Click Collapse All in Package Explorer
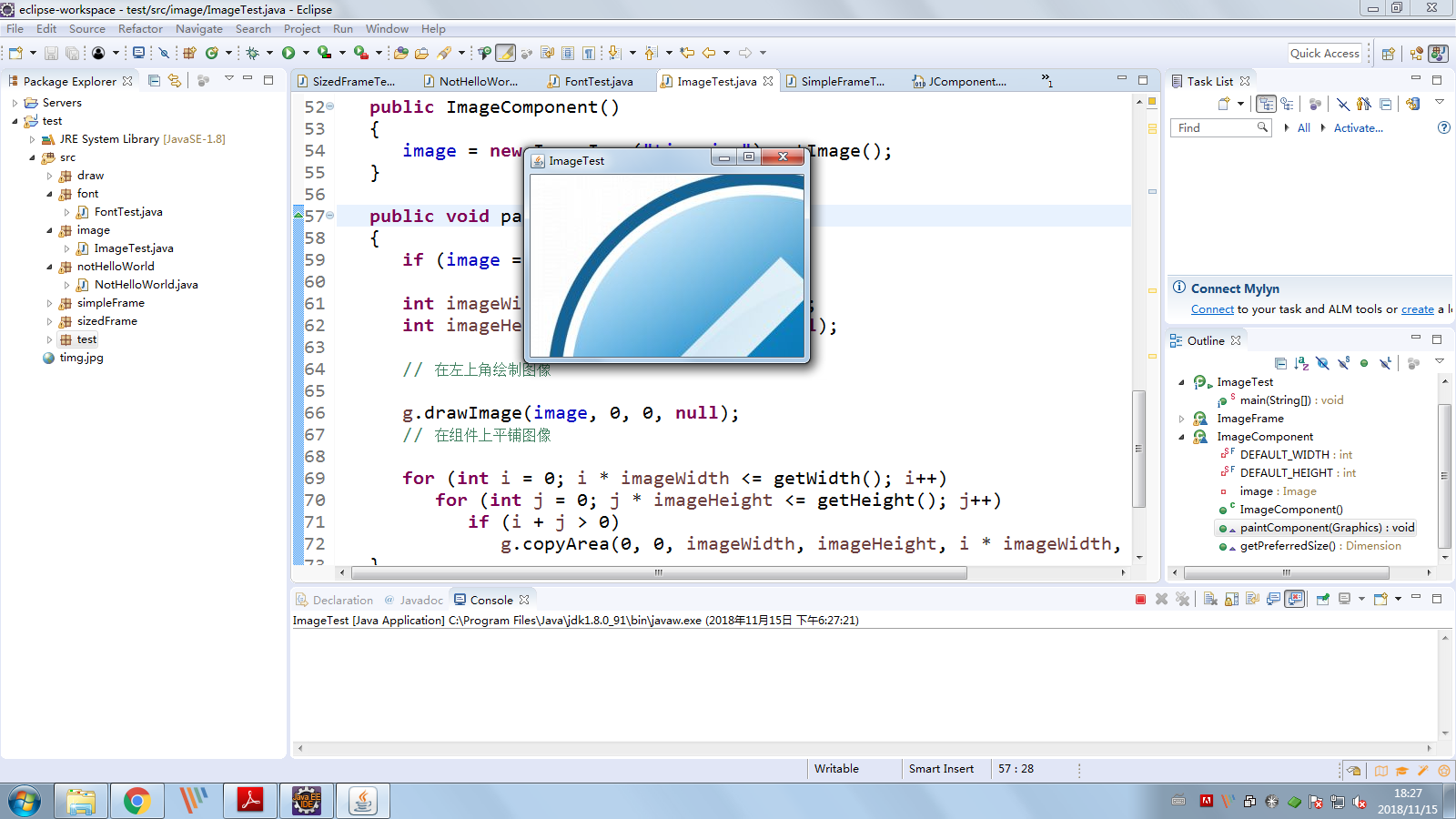 click(154, 80)
